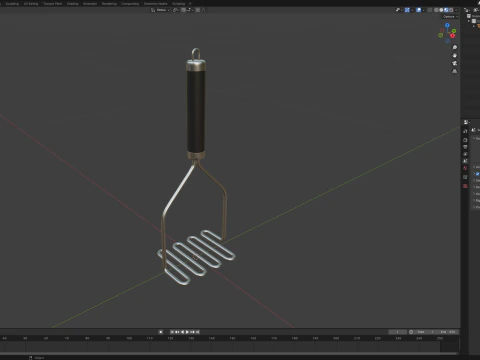
Task: Open the proportional editing falloff menu
Action: [203, 10]
